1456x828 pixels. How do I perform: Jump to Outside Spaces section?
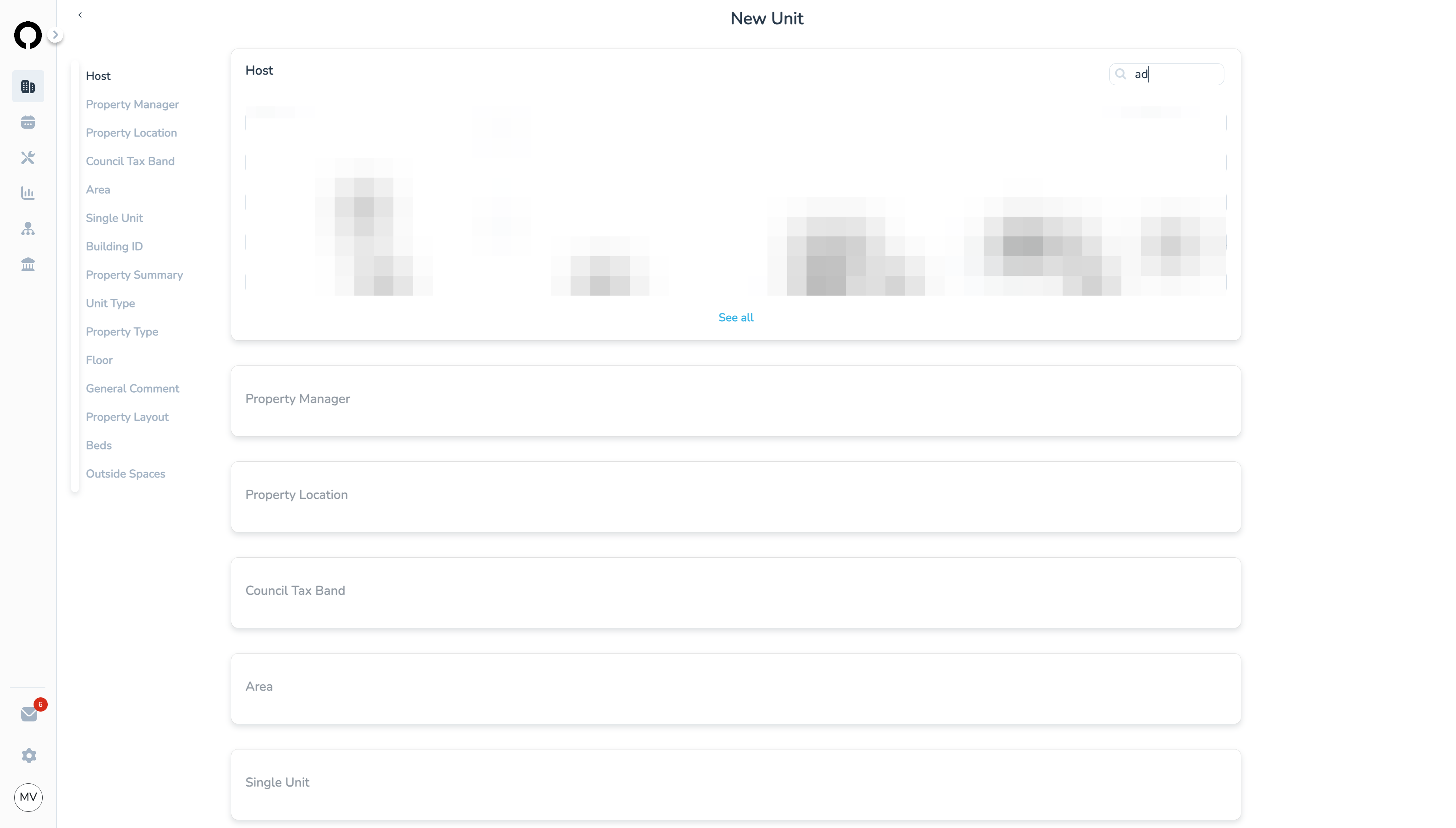(x=125, y=474)
